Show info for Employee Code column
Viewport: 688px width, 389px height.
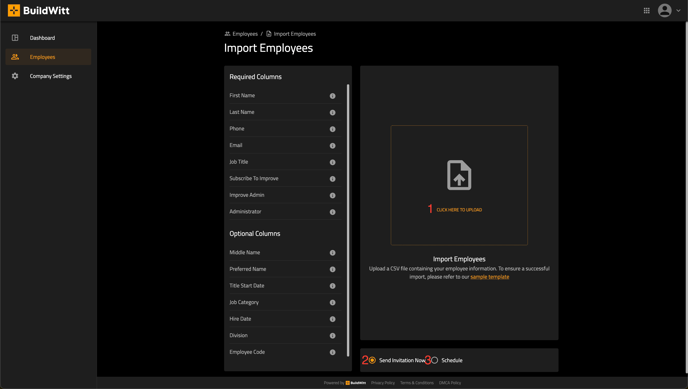coord(333,353)
